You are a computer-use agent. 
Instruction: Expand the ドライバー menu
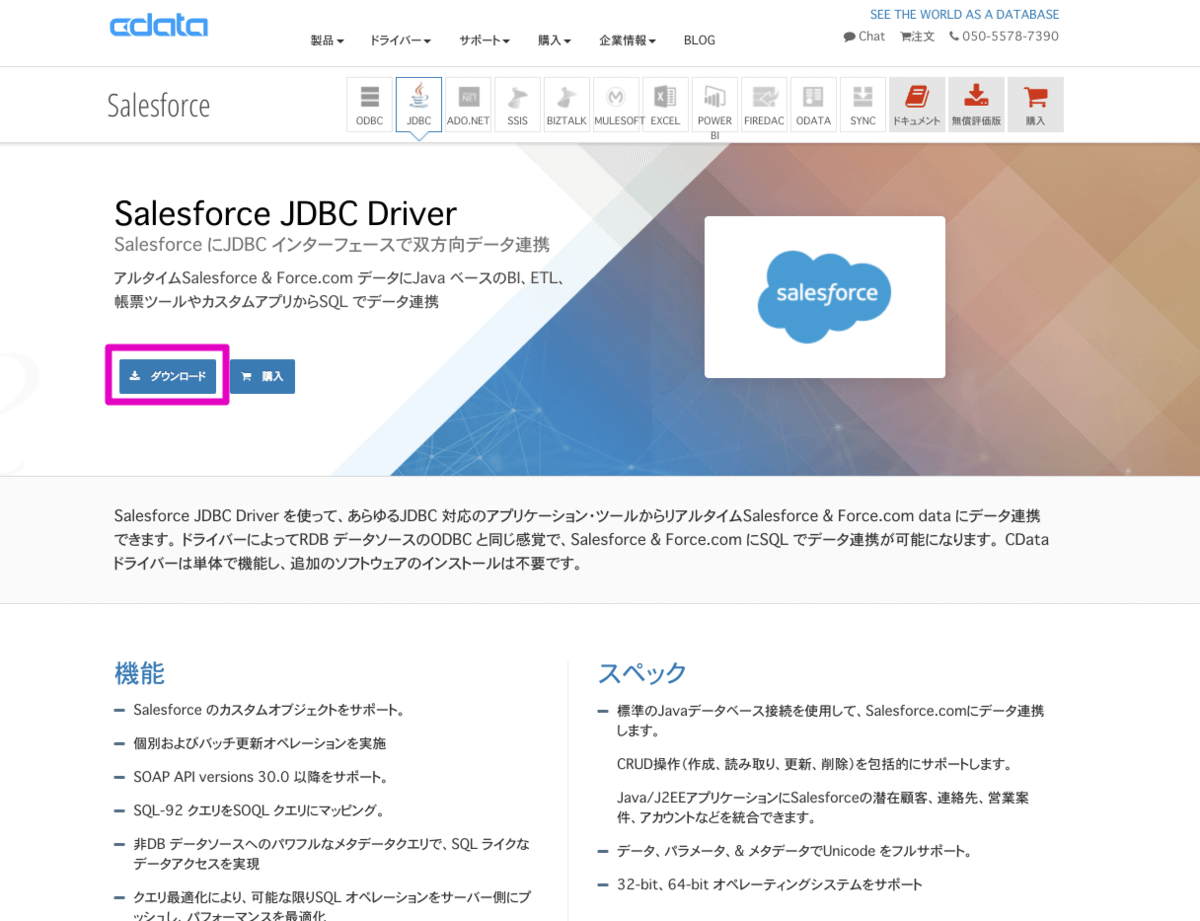400,40
